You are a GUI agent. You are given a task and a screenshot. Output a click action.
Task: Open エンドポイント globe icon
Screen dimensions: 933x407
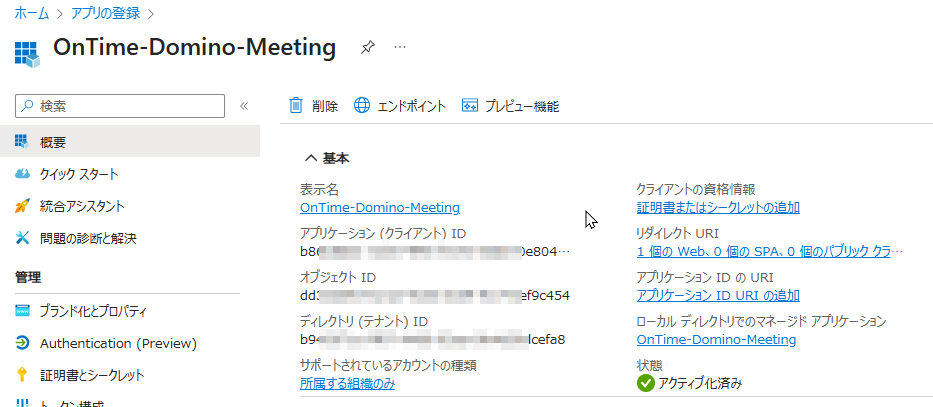click(x=362, y=106)
